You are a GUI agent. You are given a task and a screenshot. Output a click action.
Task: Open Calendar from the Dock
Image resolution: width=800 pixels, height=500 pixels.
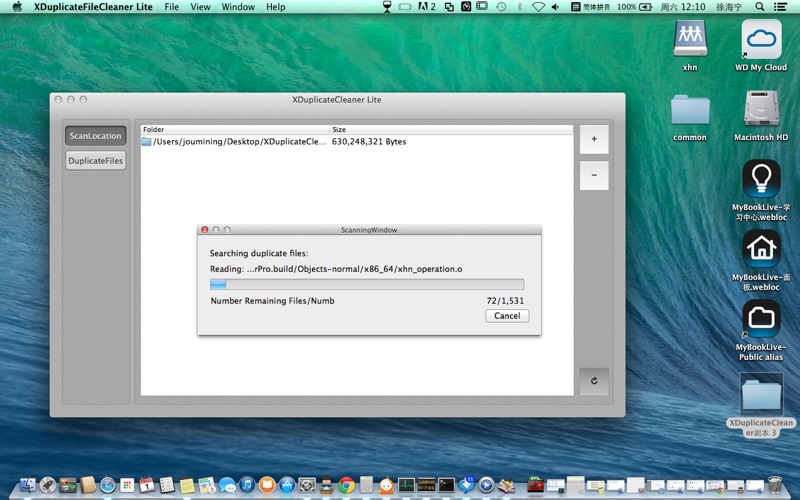click(147, 485)
